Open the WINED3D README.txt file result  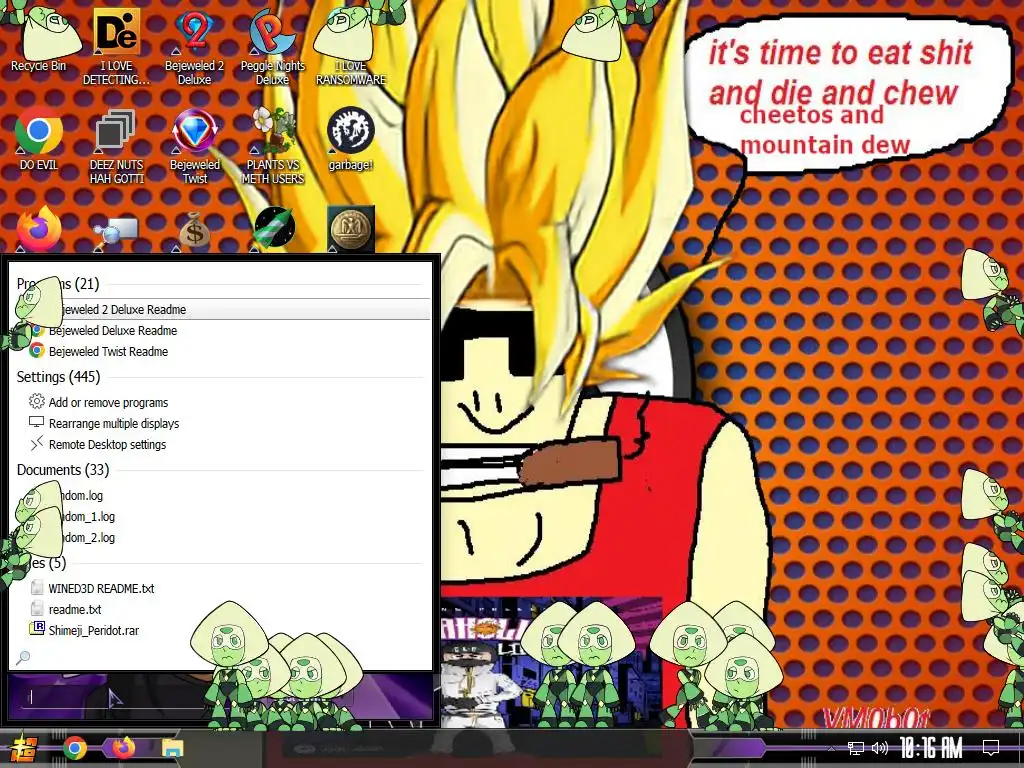pyautogui.click(x=223, y=588)
